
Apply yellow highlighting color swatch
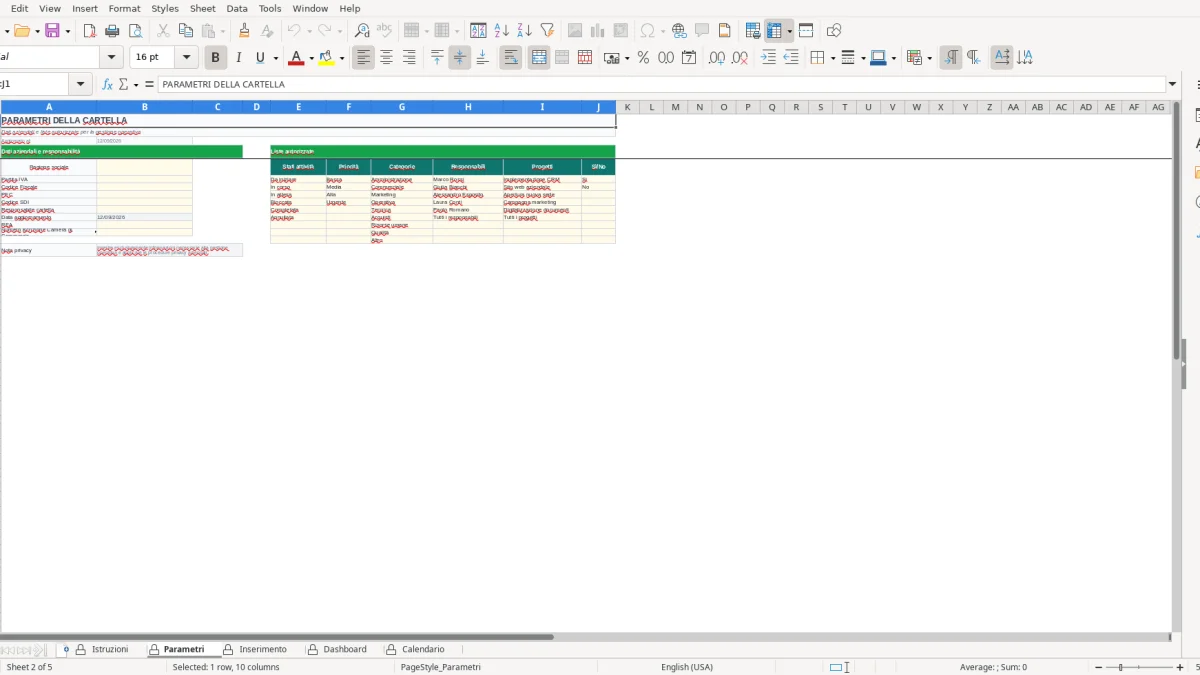(x=326, y=58)
